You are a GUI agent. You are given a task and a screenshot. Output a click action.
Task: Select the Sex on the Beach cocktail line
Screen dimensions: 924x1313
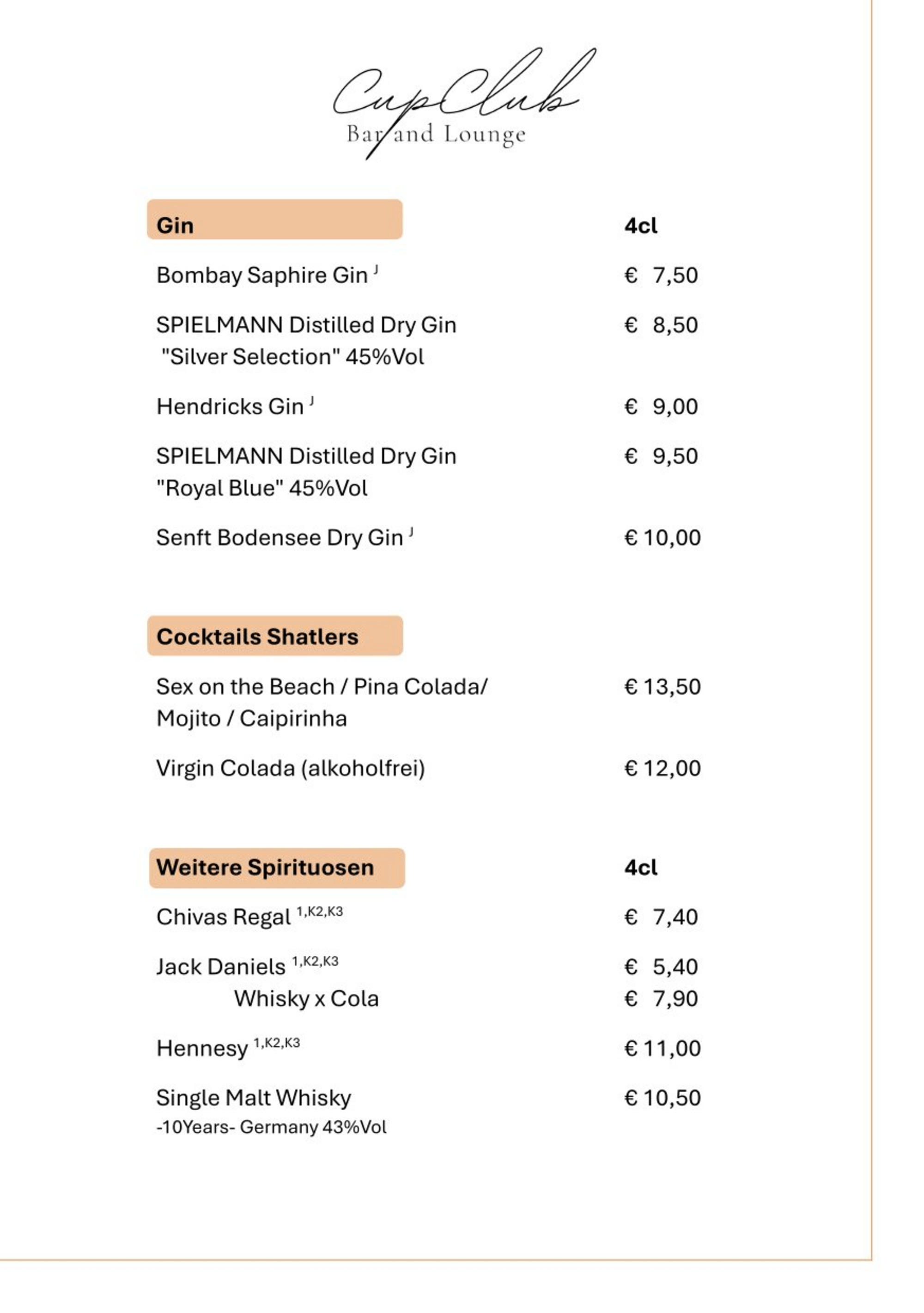pyautogui.click(x=322, y=703)
